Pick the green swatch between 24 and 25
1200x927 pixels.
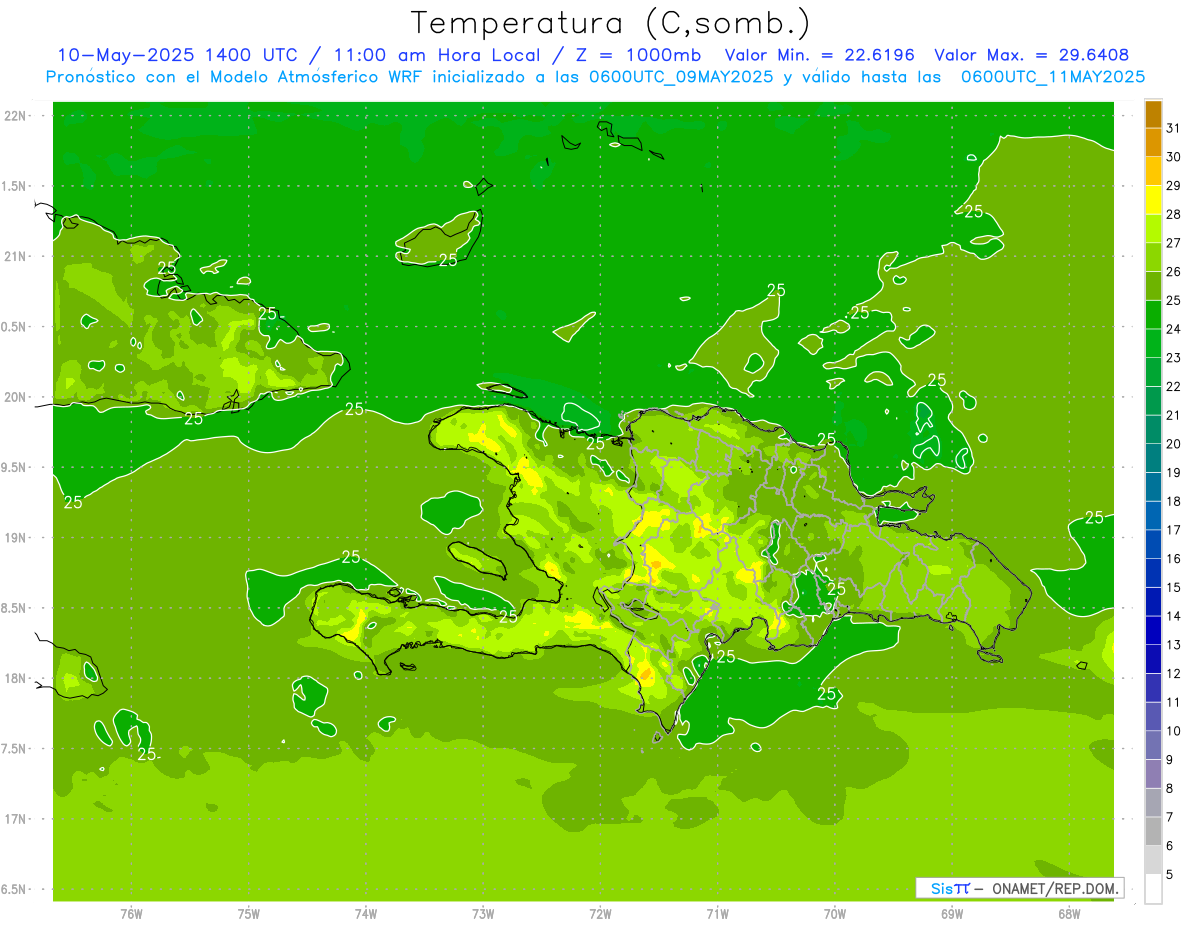click(x=1153, y=315)
